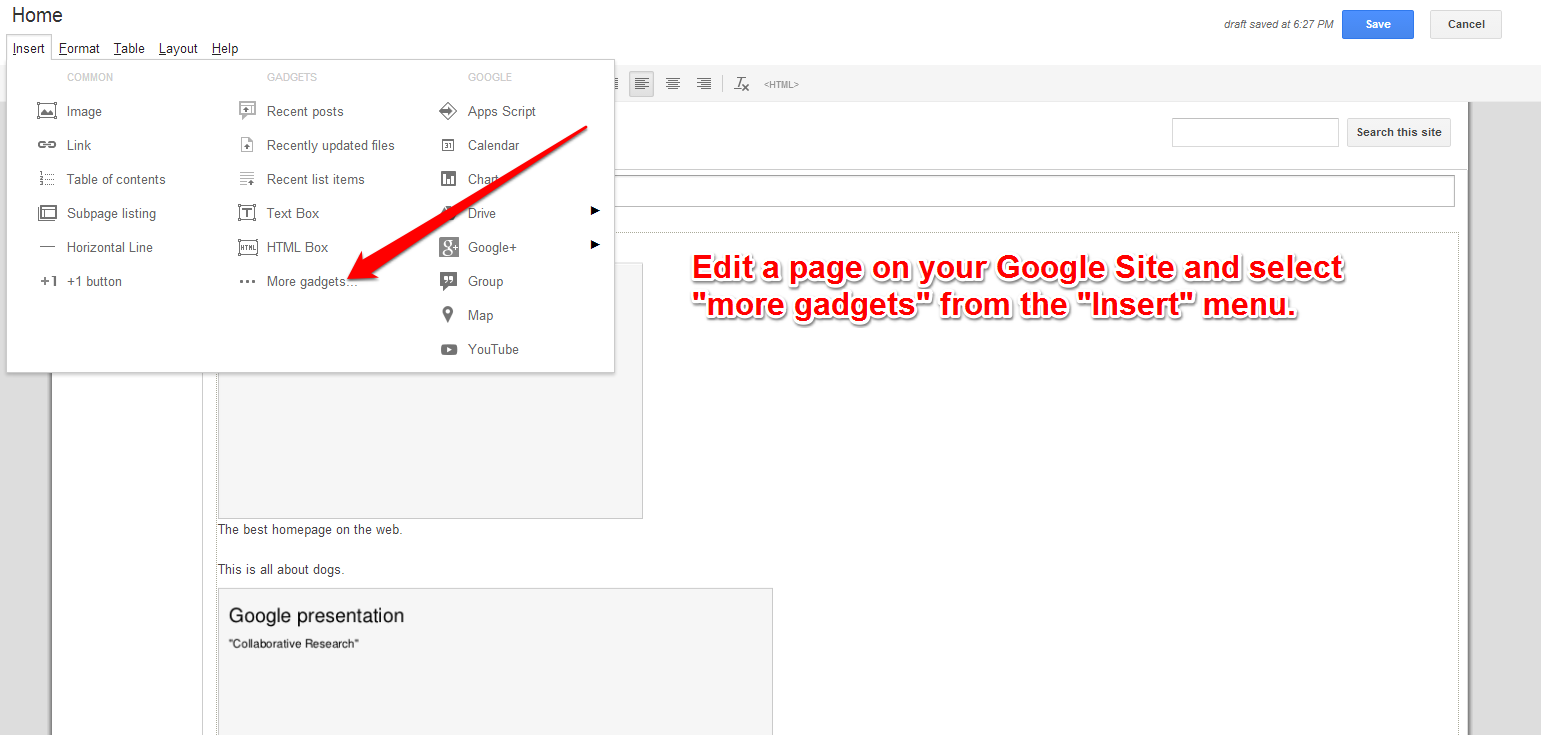Open the Layout menu
1541x735 pixels.
tap(178, 48)
